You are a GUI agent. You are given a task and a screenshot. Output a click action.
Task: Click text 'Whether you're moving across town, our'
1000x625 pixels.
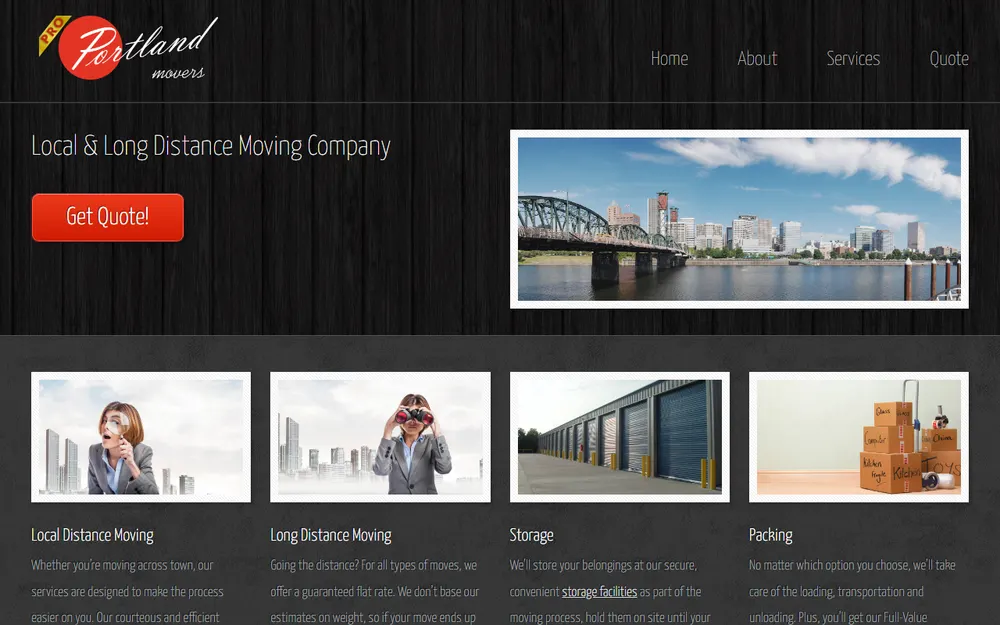122,566
